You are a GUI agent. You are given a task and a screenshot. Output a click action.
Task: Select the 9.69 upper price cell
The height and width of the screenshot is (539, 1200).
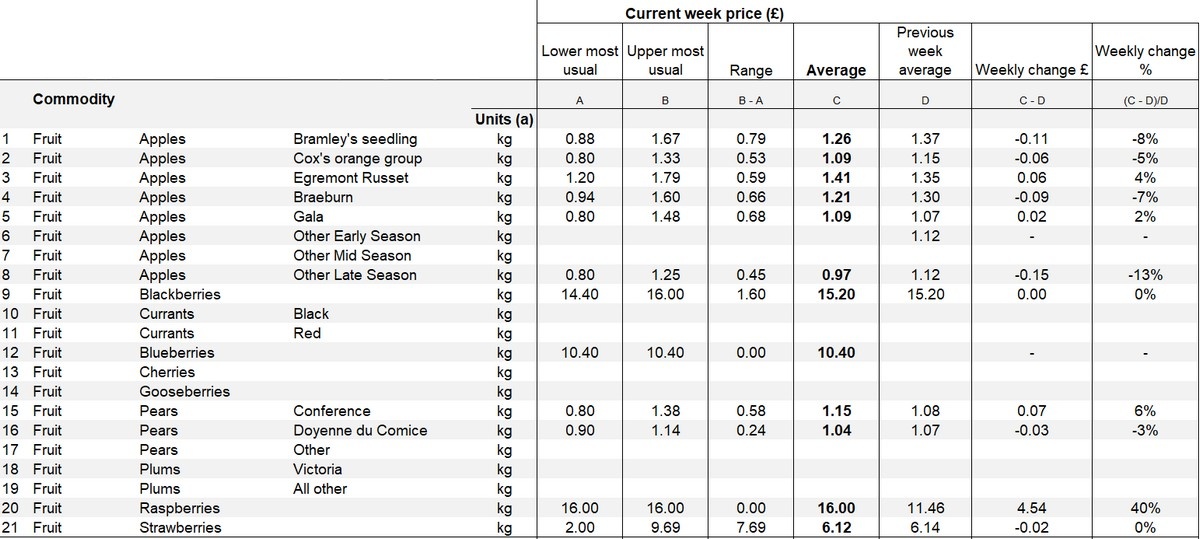[x=665, y=527]
